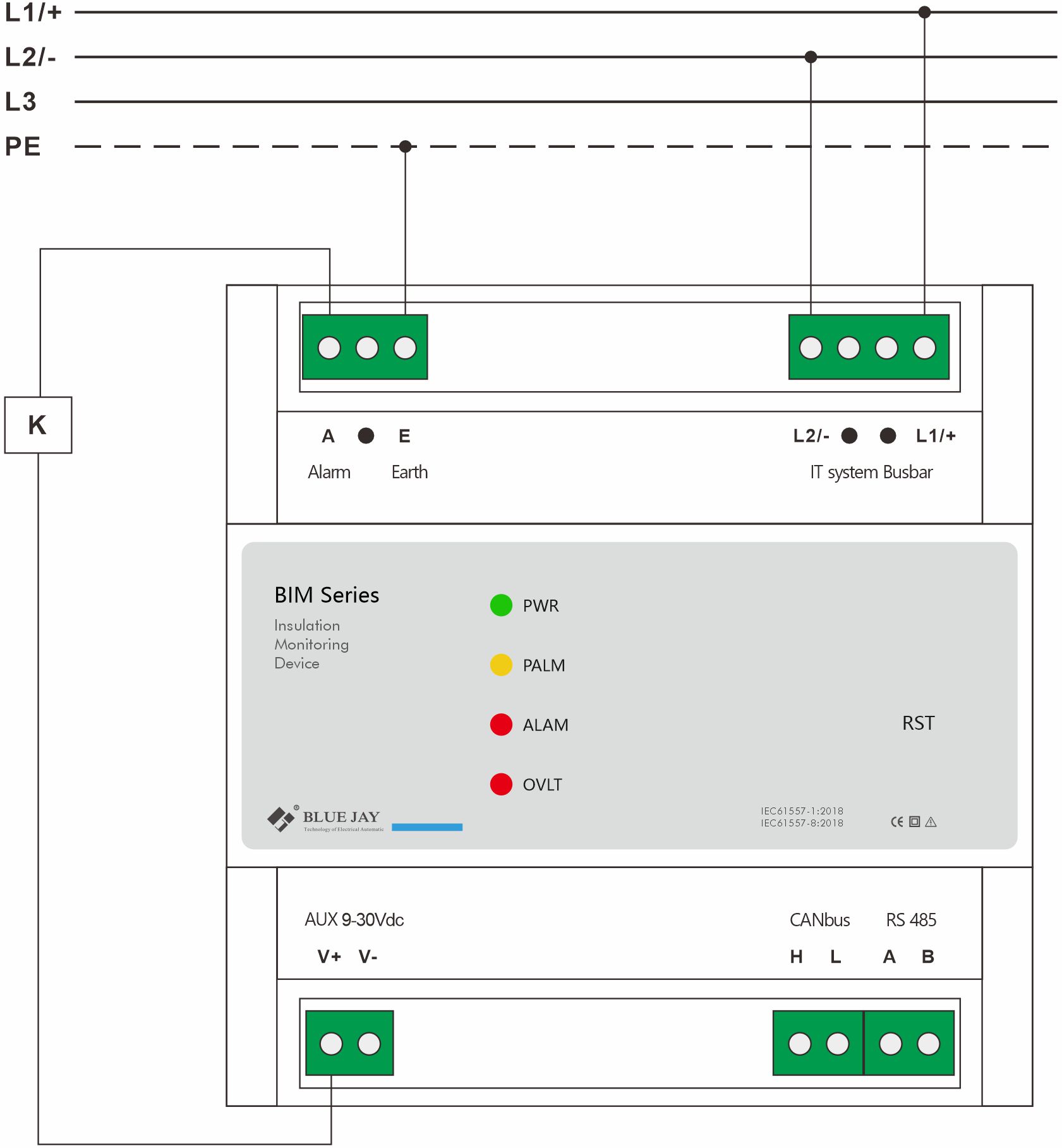This screenshot has width=1062, height=1148.
Task: Click the double-insulation square symbol
Action: tap(914, 822)
